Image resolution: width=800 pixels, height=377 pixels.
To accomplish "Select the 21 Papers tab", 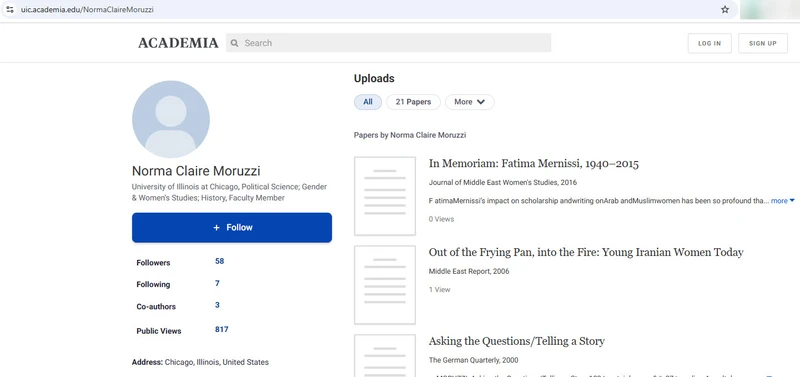I will pyautogui.click(x=413, y=102).
